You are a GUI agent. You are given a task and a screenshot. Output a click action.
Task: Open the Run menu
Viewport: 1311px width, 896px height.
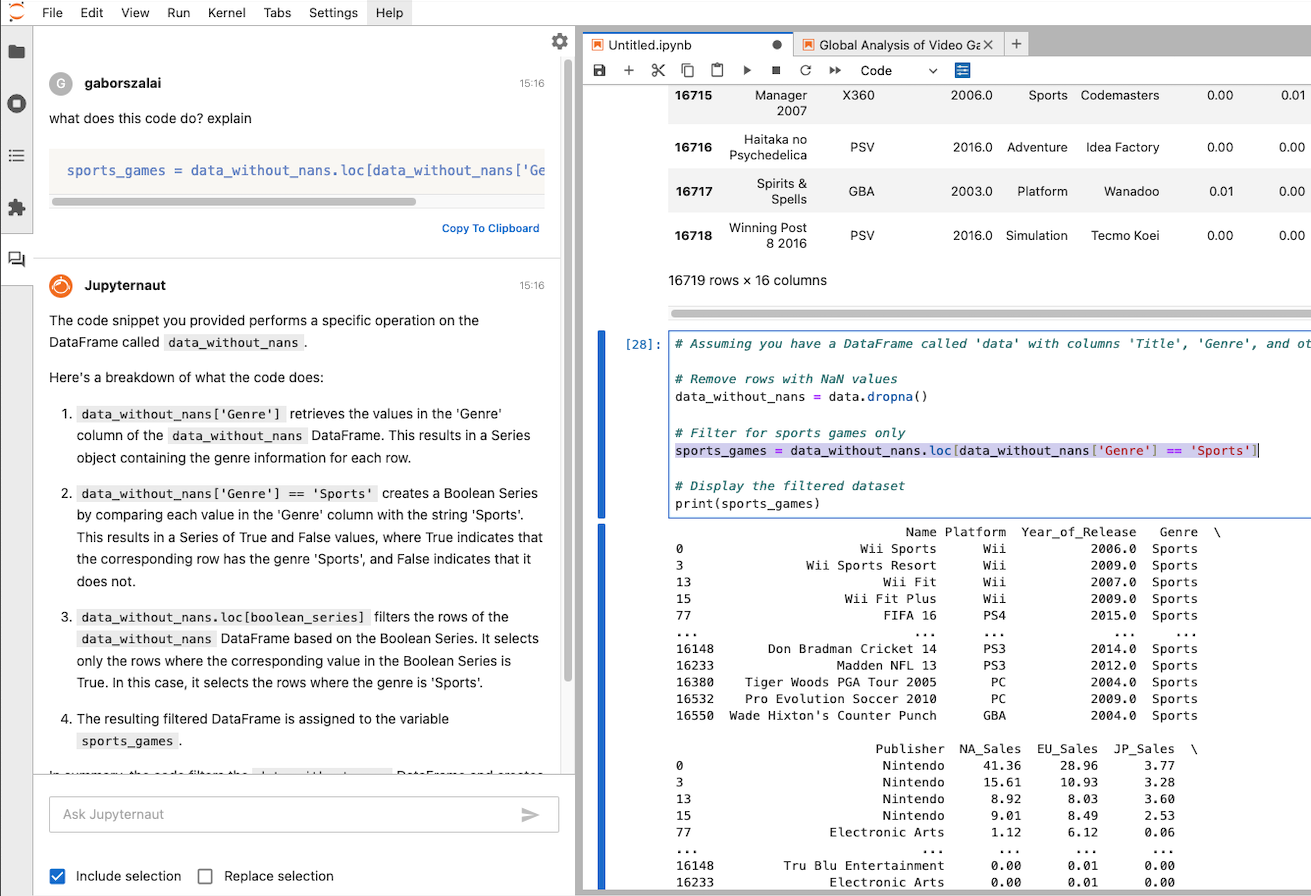click(179, 13)
